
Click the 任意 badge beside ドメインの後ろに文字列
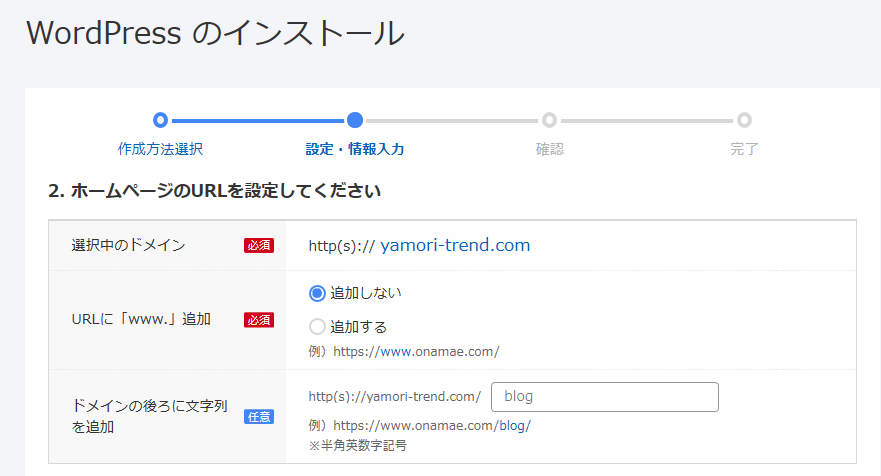click(258, 416)
